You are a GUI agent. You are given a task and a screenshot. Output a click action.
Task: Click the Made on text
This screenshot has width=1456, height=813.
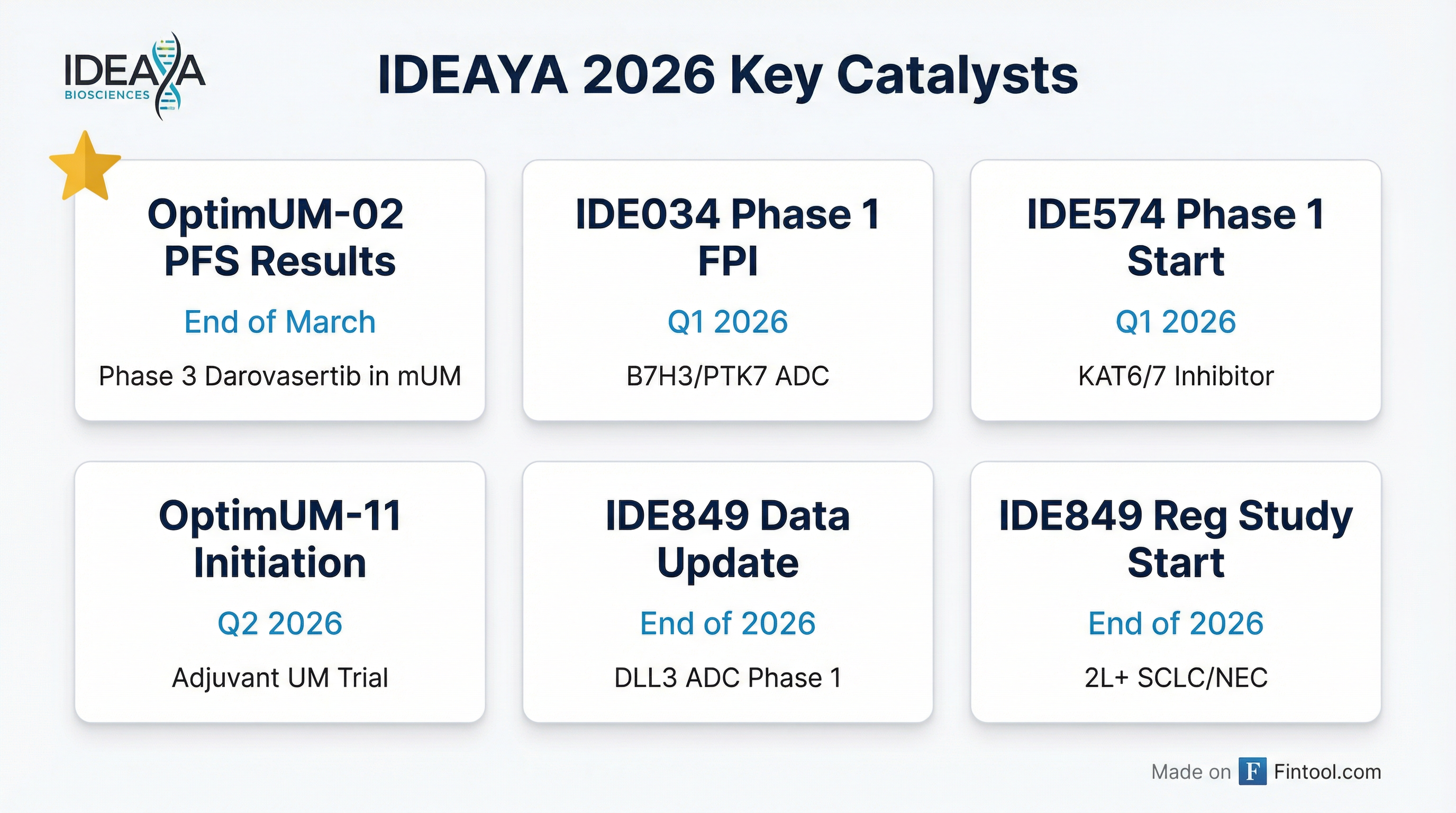pyautogui.click(x=1191, y=772)
